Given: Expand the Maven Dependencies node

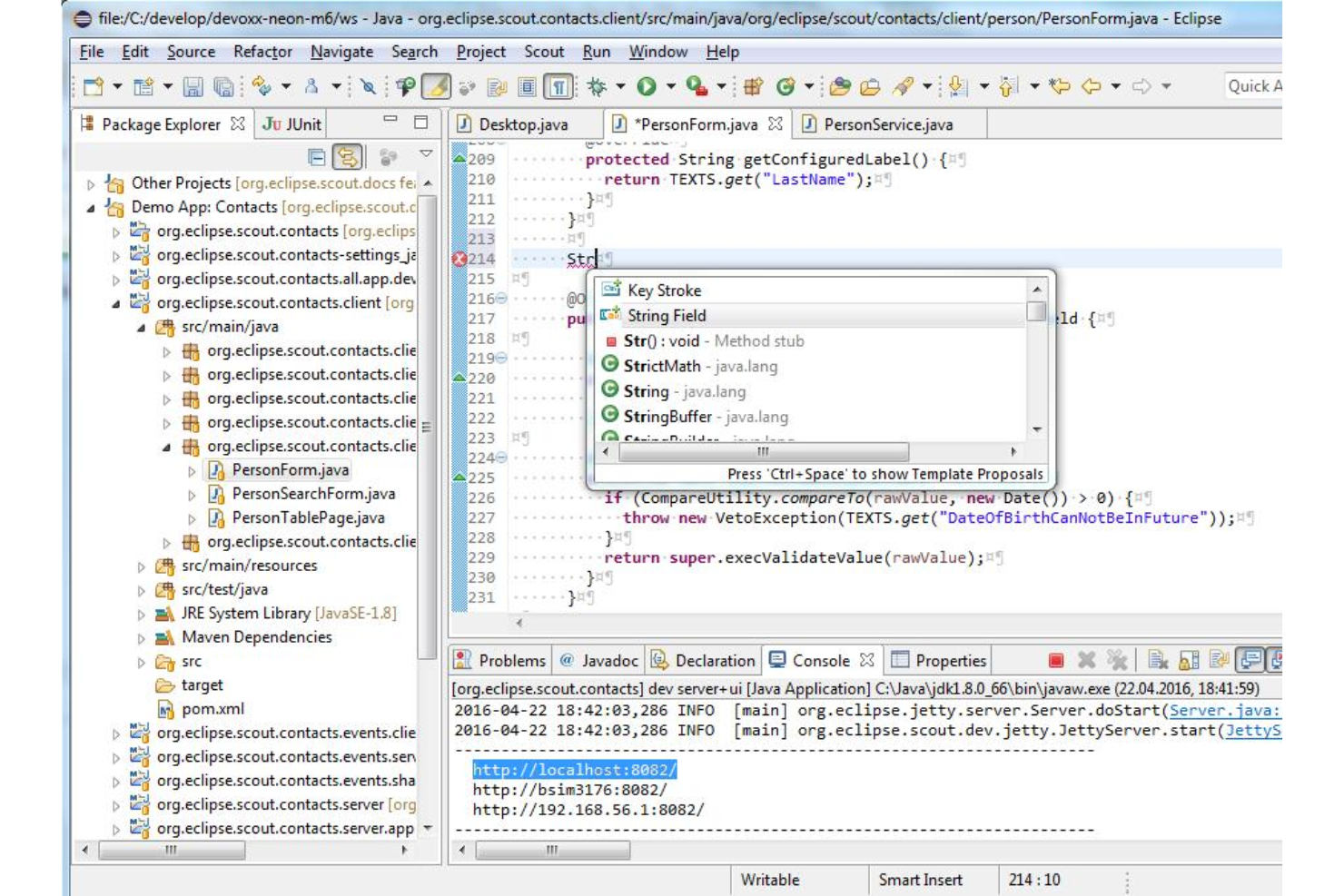Looking at the screenshot, I should point(141,639).
